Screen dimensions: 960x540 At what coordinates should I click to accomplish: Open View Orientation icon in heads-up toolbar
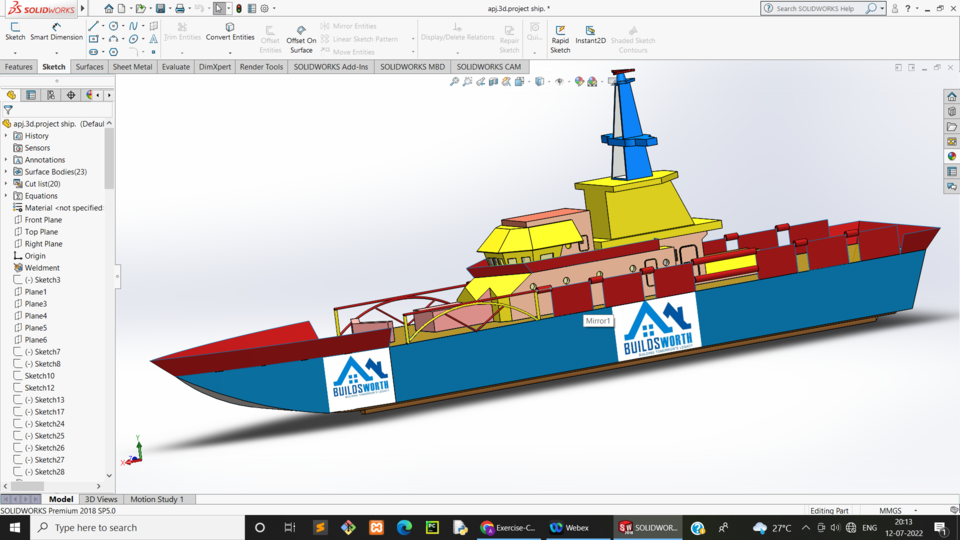[519, 81]
